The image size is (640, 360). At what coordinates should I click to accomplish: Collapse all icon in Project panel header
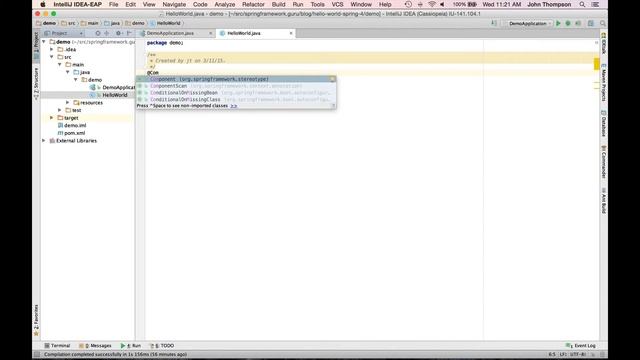107,33
